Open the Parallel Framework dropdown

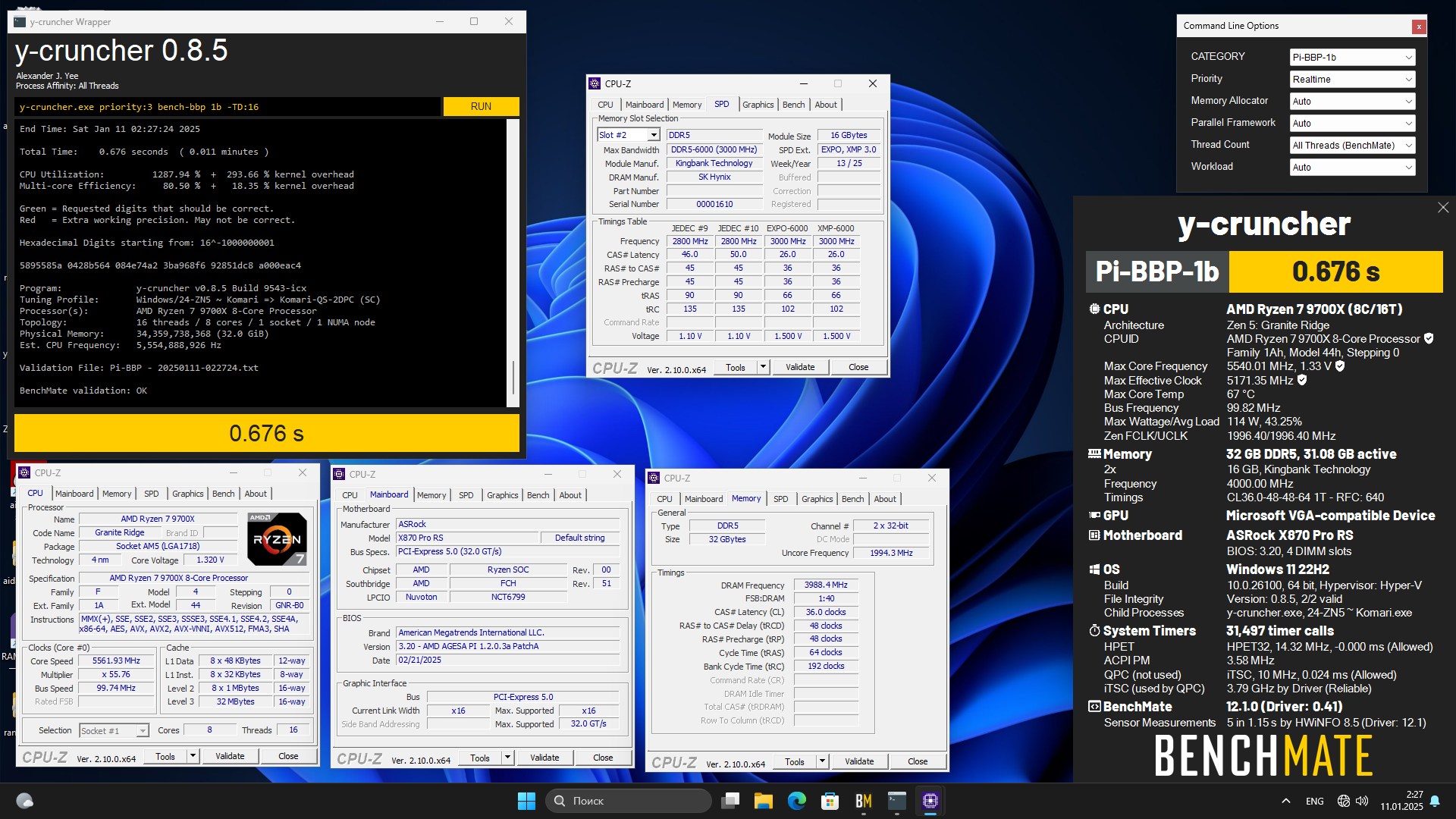coord(1352,123)
